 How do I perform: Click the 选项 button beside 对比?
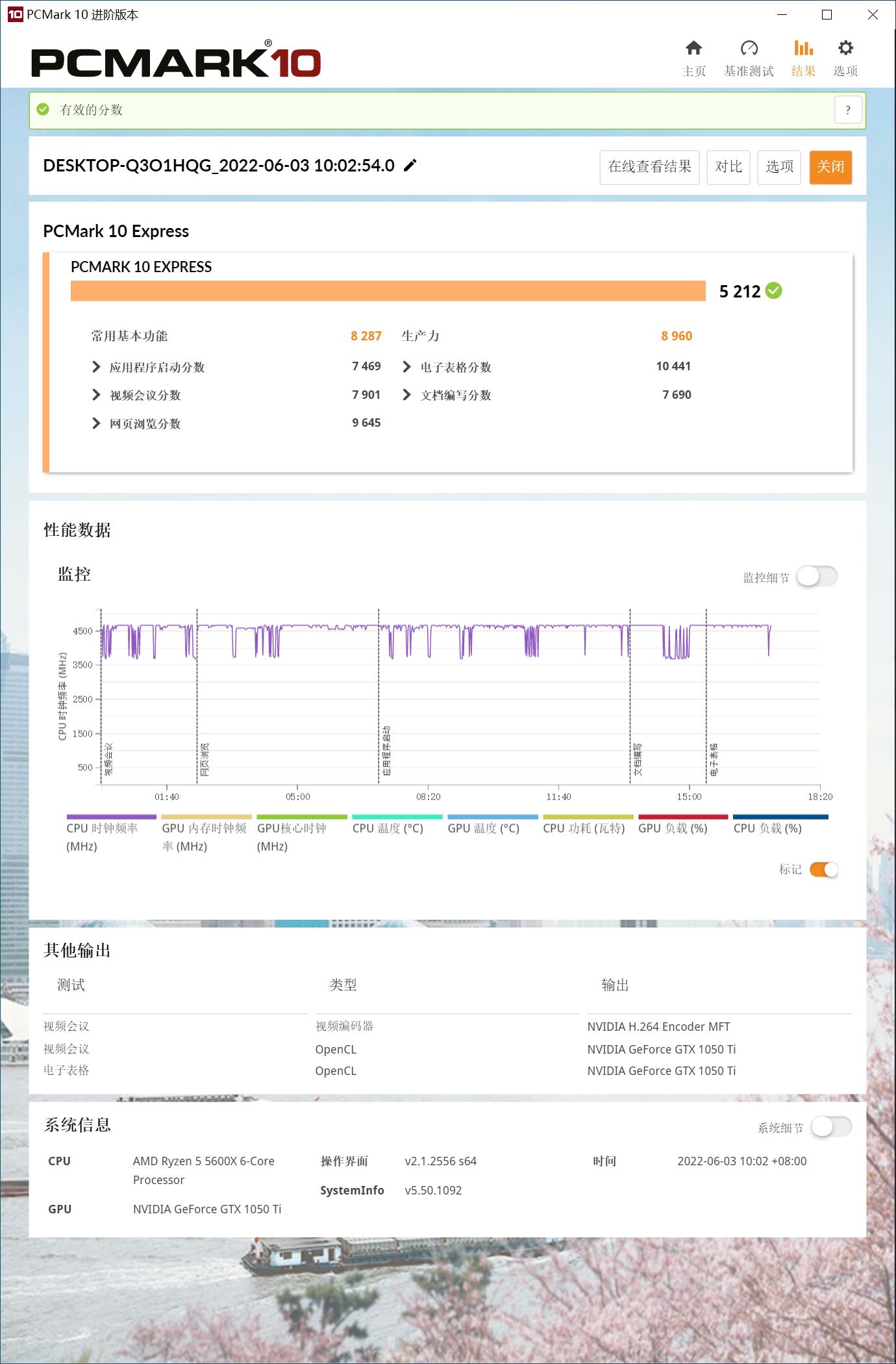[779, 167]
